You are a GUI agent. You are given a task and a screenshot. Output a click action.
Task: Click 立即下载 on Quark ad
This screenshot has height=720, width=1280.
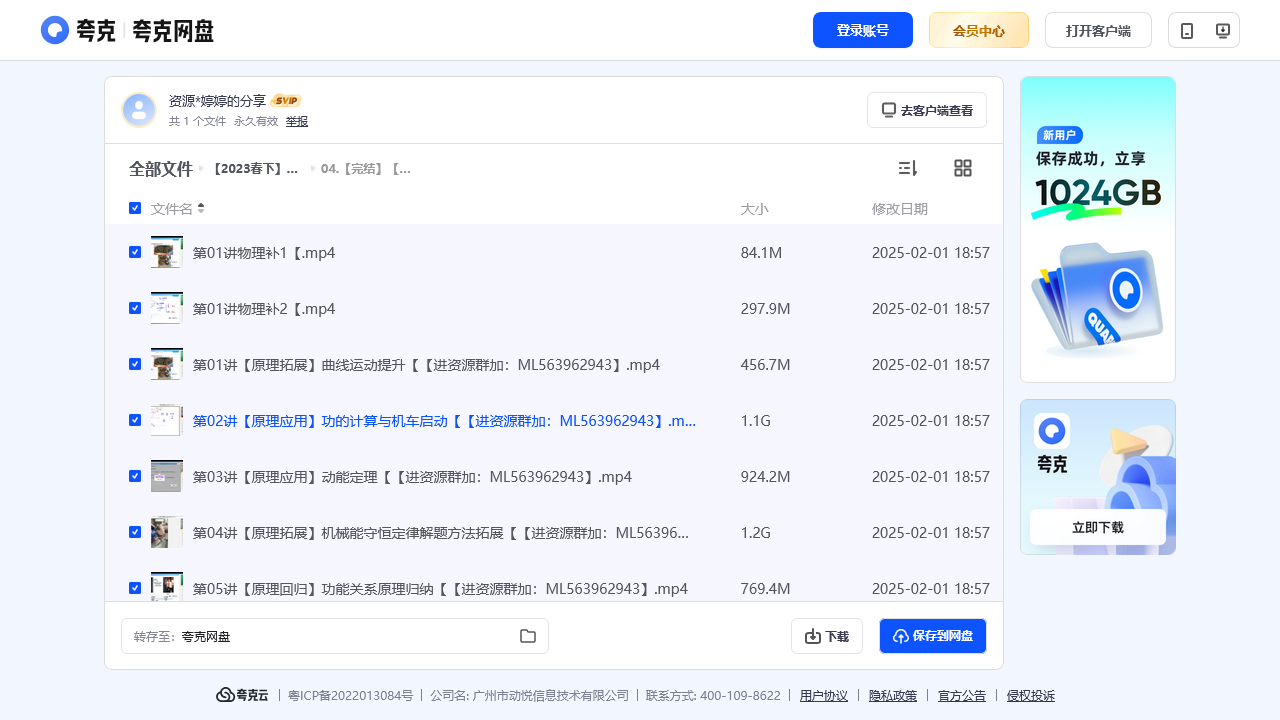(x=1098, y=527)
